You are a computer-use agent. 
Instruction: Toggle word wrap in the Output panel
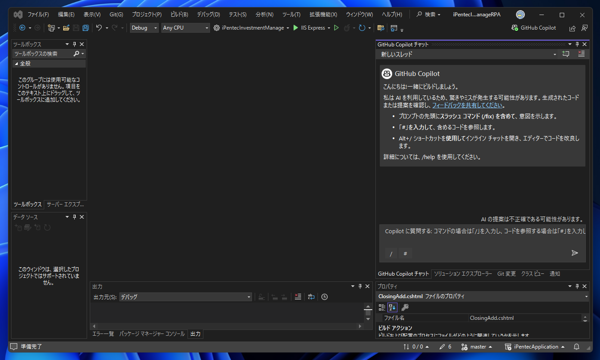point(311,297)
